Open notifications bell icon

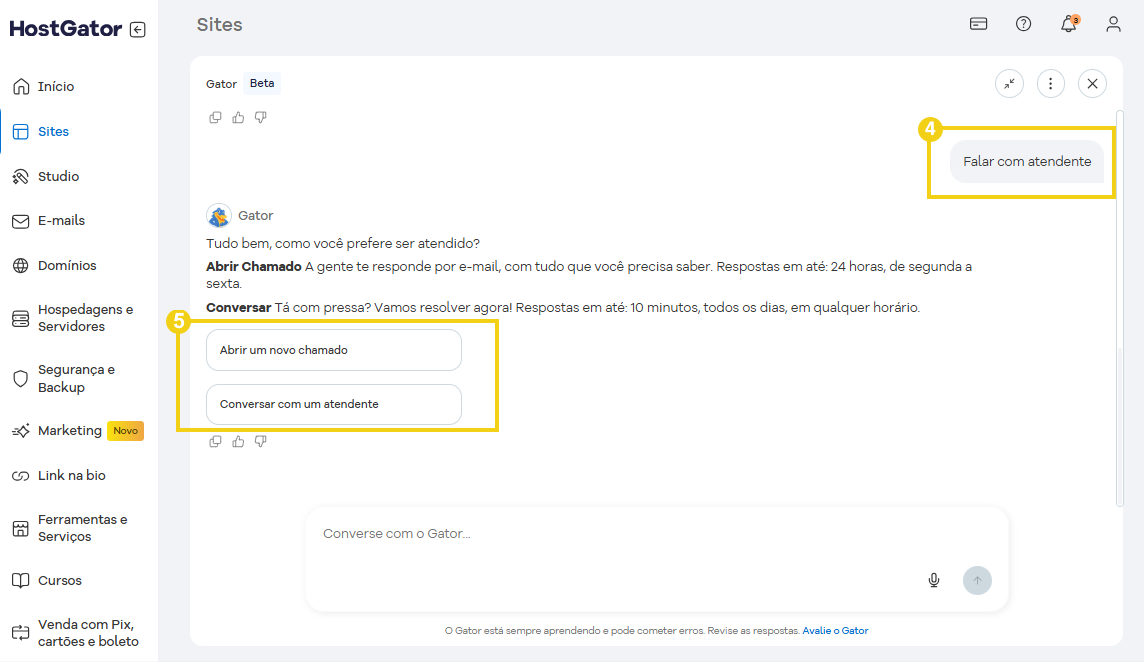(x=1068, y=24)
